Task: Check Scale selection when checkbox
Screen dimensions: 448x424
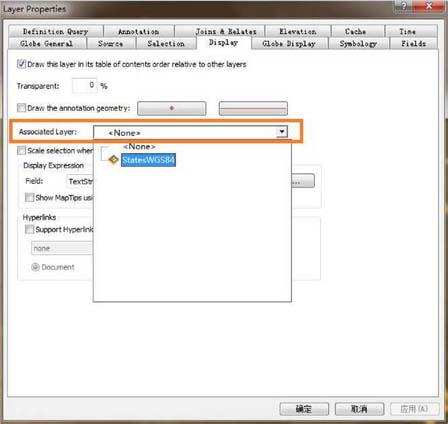Action: tap(21, 150)
